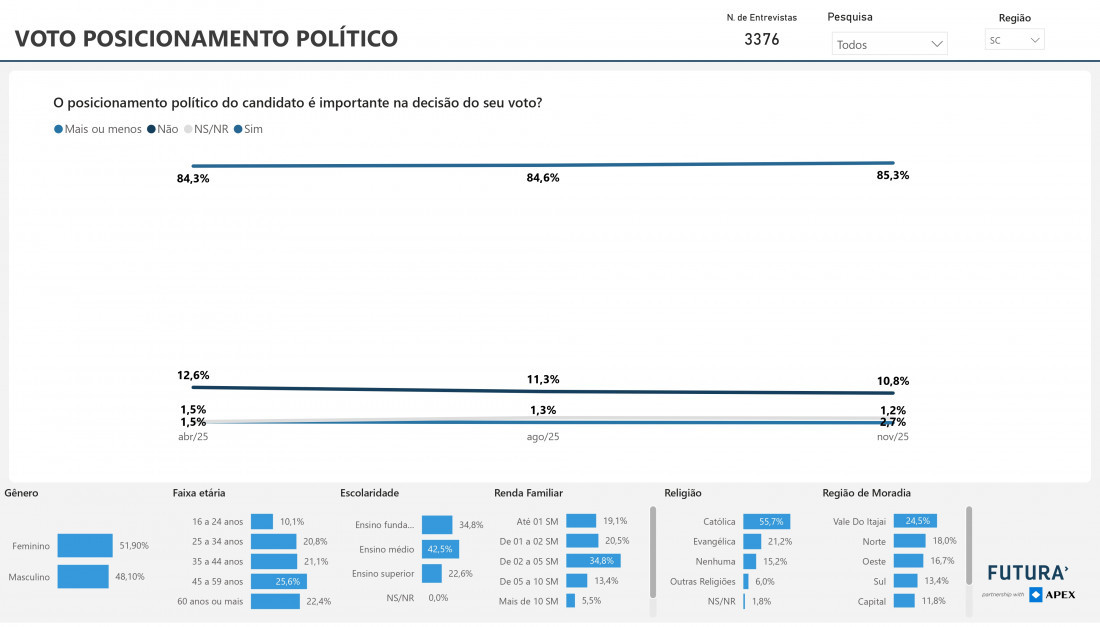
Task: Click the APEX logo icon
Action: [1036, 595]
